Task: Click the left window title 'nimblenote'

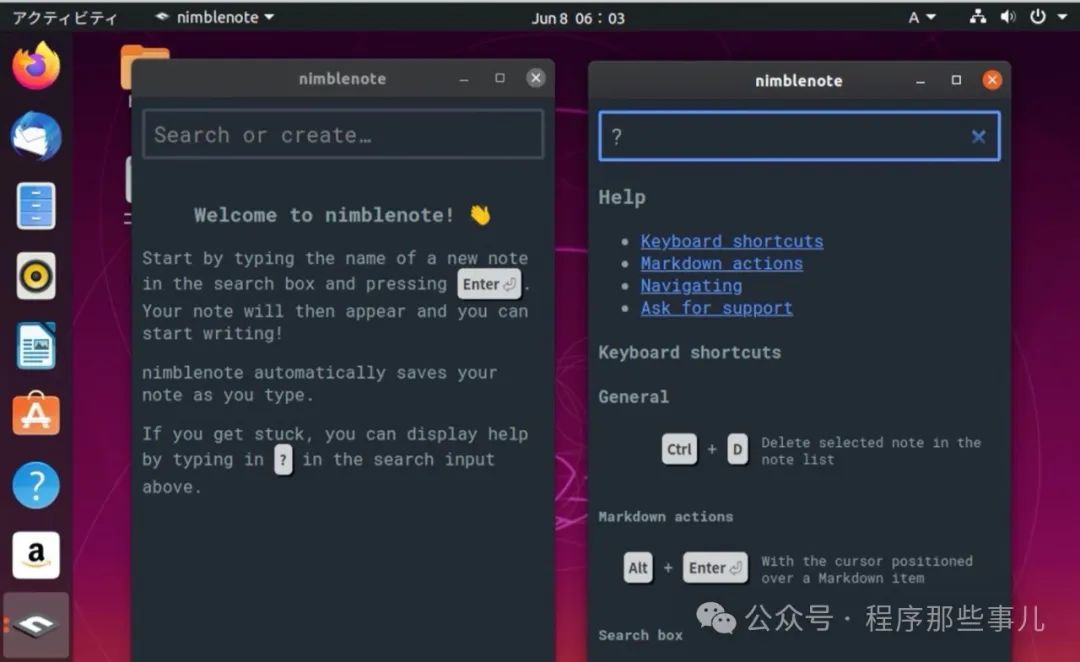Action: pos(342,79)
